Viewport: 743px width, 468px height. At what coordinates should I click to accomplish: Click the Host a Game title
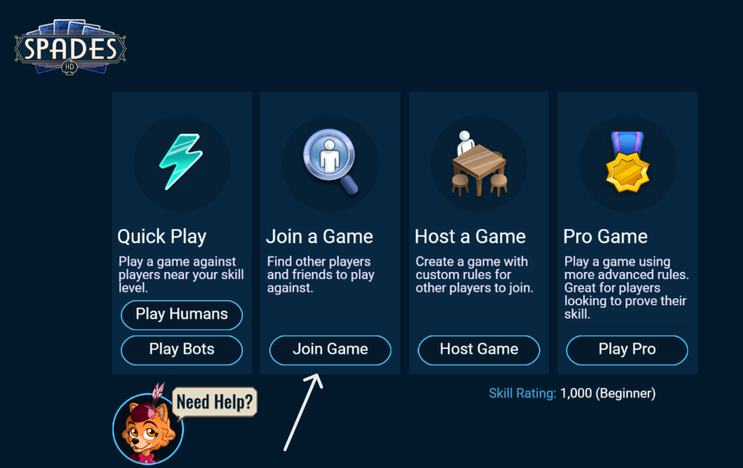[470, 236]
